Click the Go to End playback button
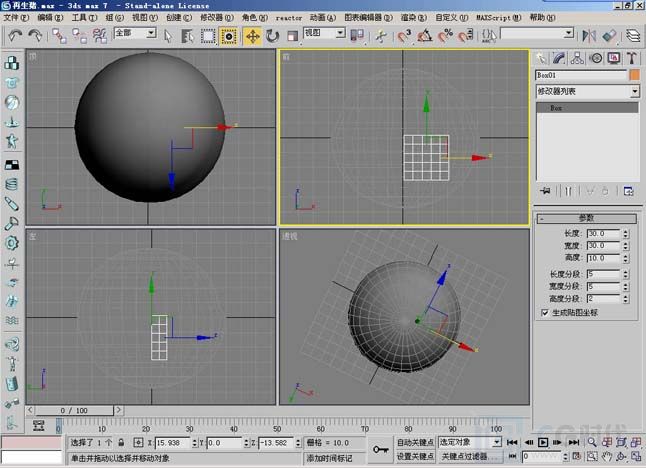 click(x=574, y=442)
